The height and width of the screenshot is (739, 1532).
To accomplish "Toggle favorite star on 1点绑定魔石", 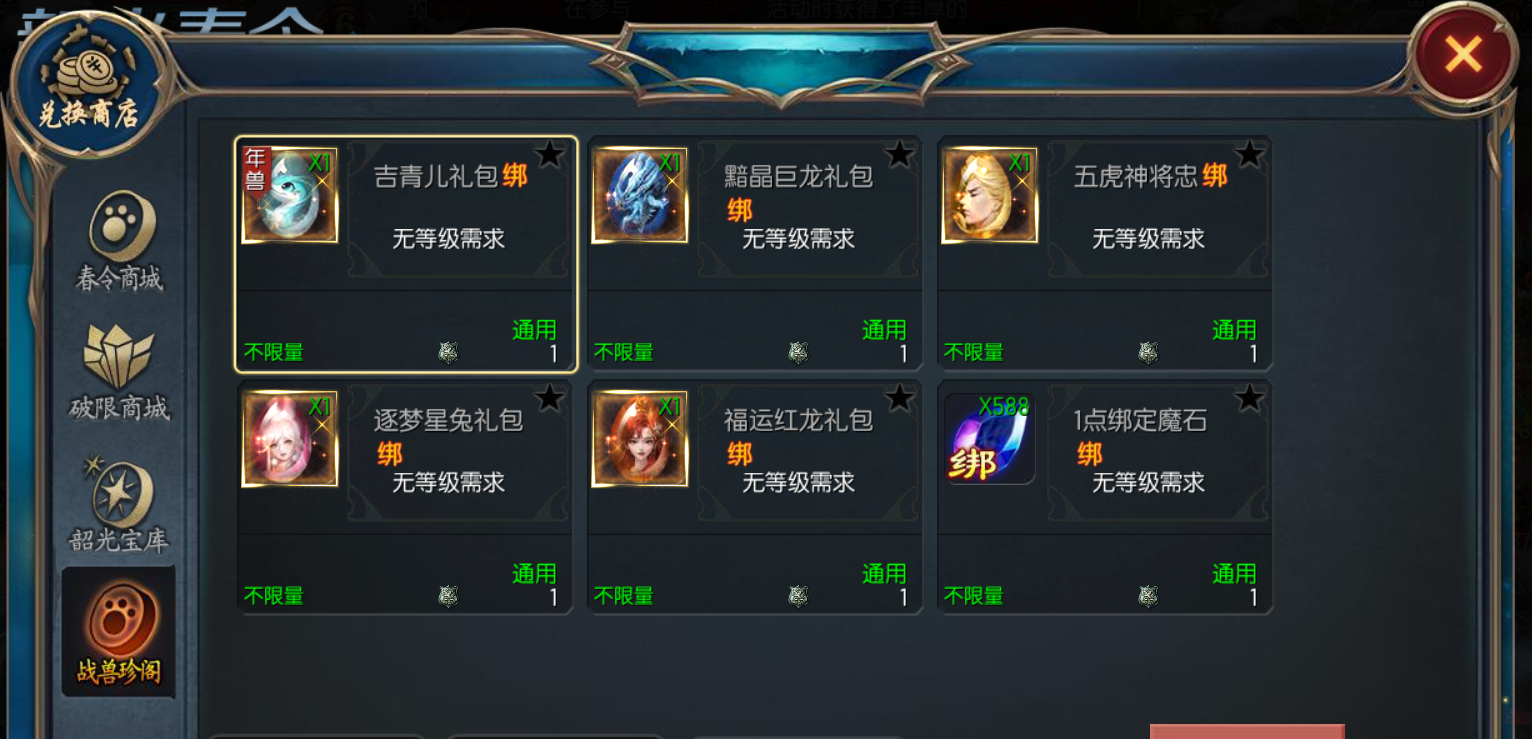I will (x=1249, y=398).
